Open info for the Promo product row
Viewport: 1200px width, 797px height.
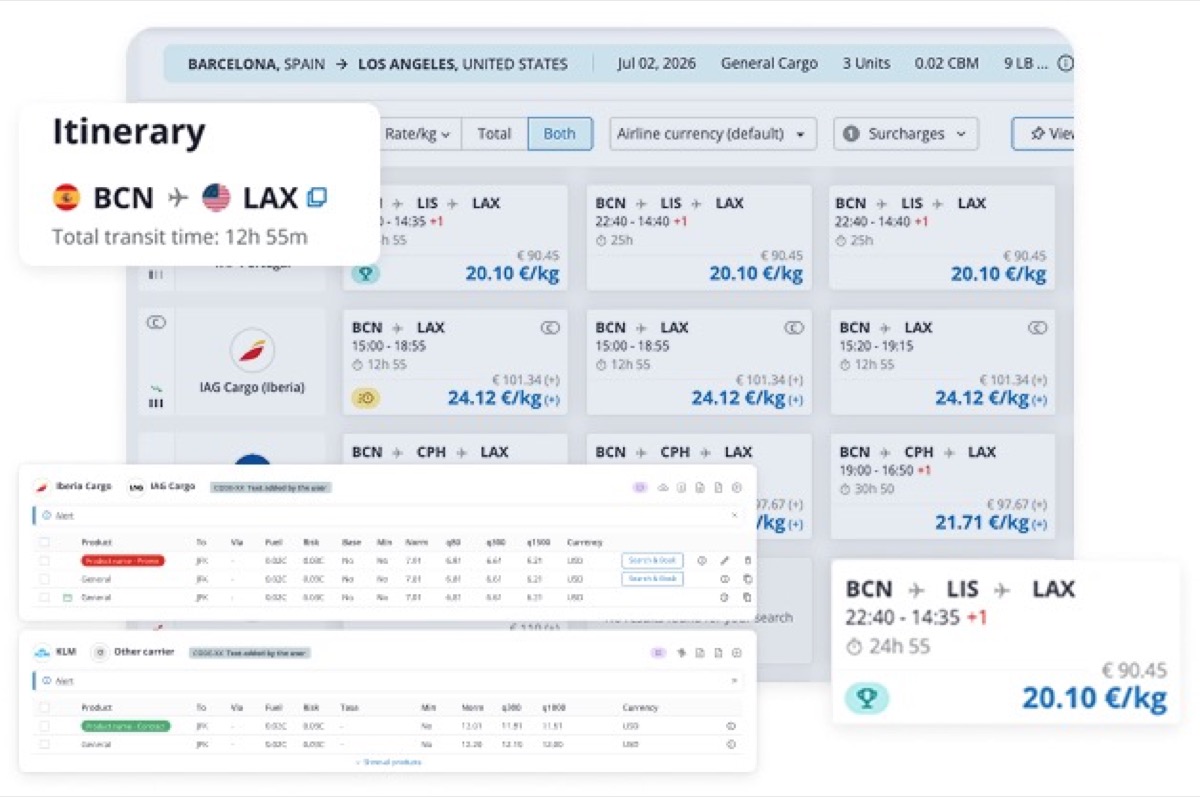[702, 561]
